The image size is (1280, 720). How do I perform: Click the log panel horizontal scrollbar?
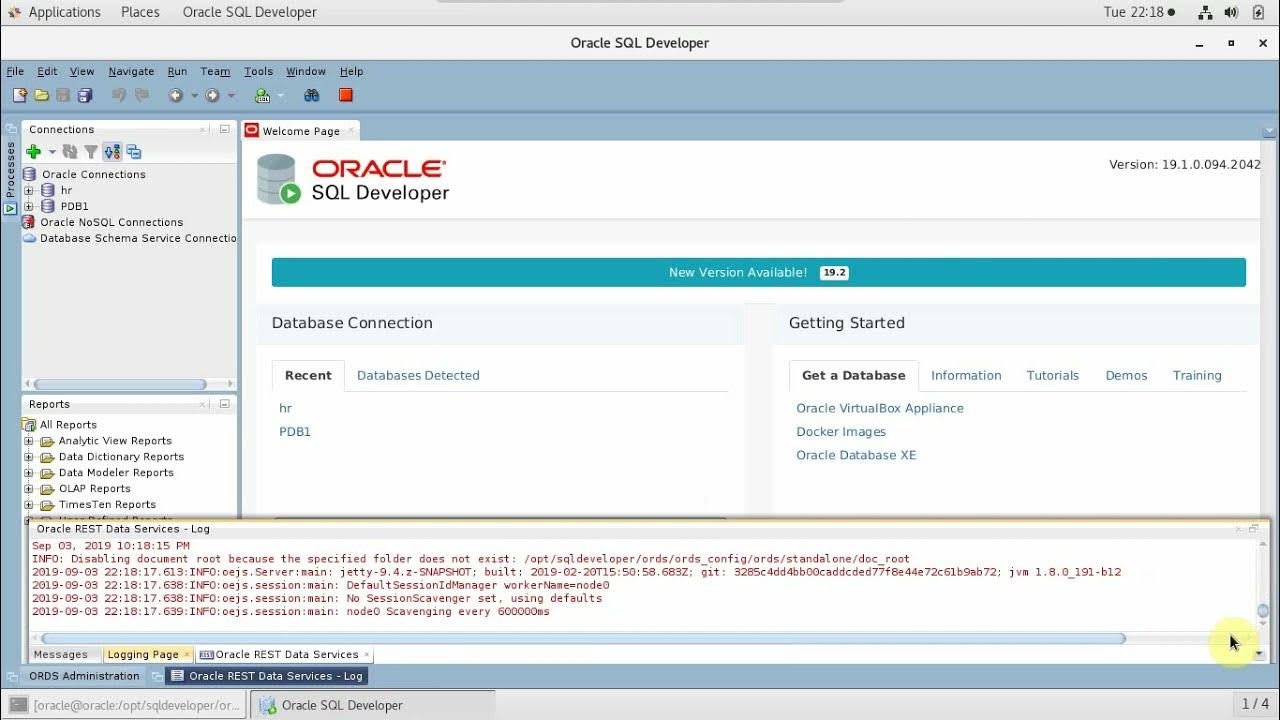tap(583, 638)
